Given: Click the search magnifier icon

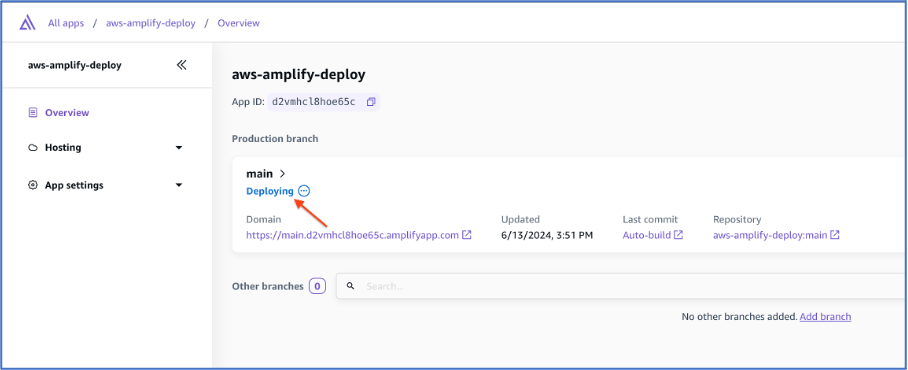Looking at the screenshot, I should coord(350,286).
